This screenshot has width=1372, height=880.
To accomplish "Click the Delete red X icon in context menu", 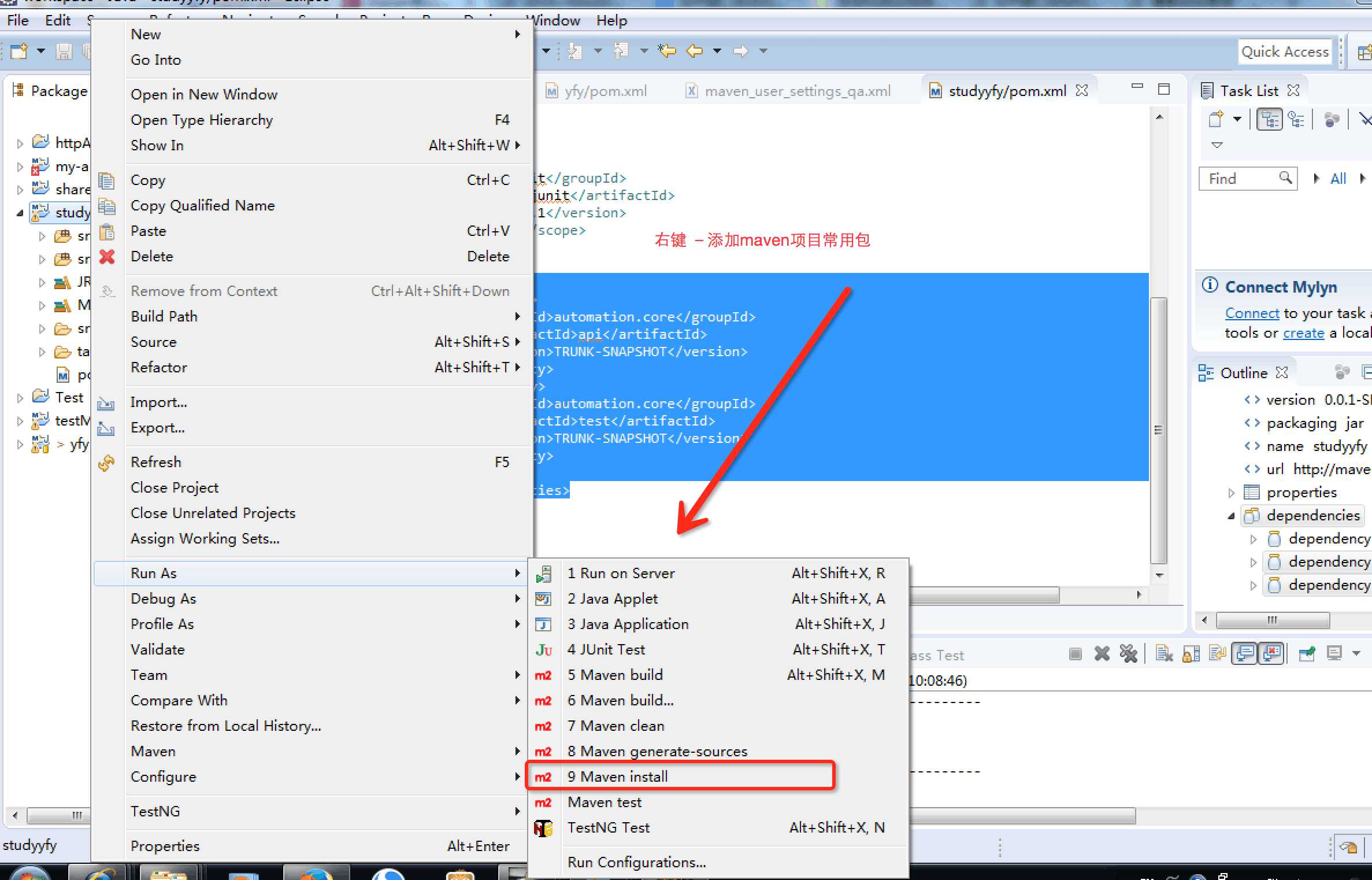I will [107, 256].
